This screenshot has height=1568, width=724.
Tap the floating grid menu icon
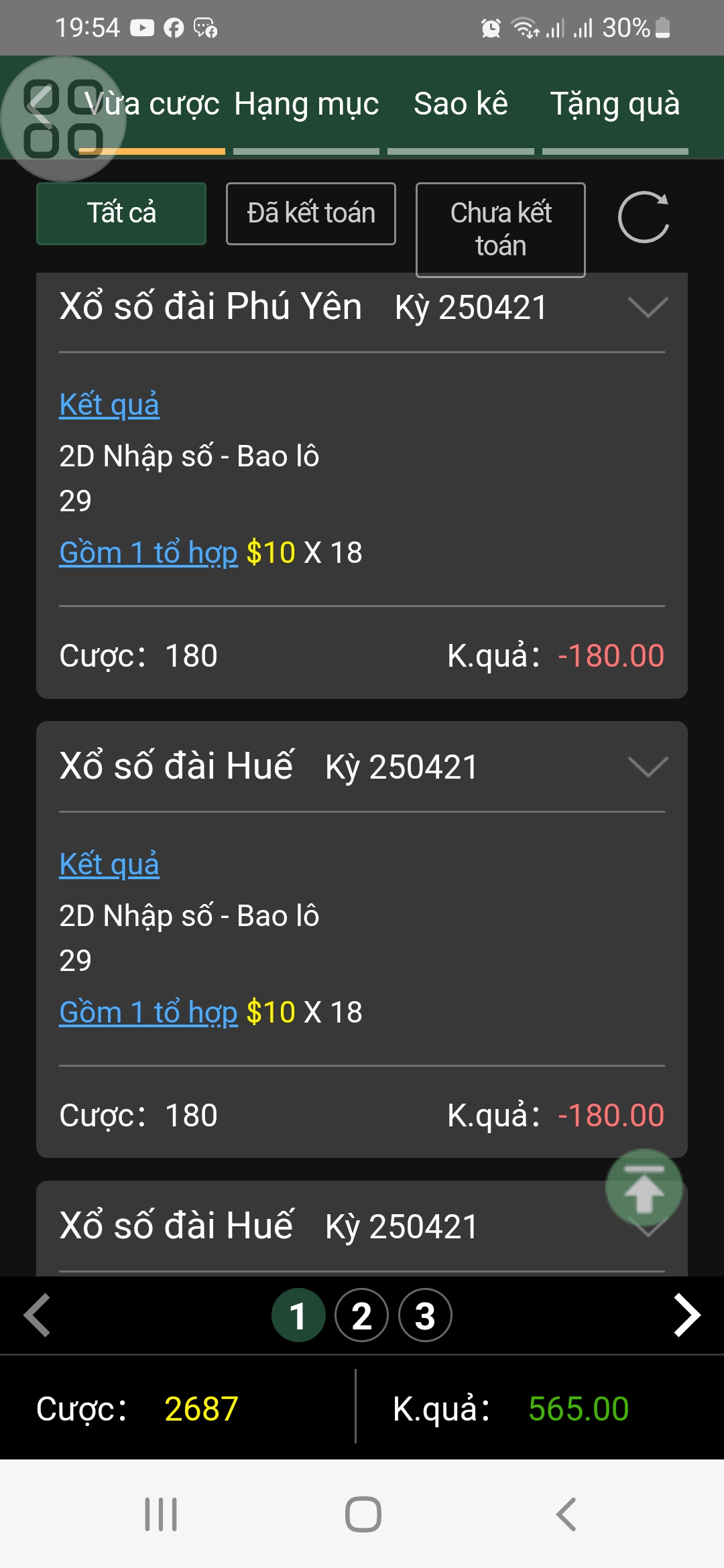[63, 119]
